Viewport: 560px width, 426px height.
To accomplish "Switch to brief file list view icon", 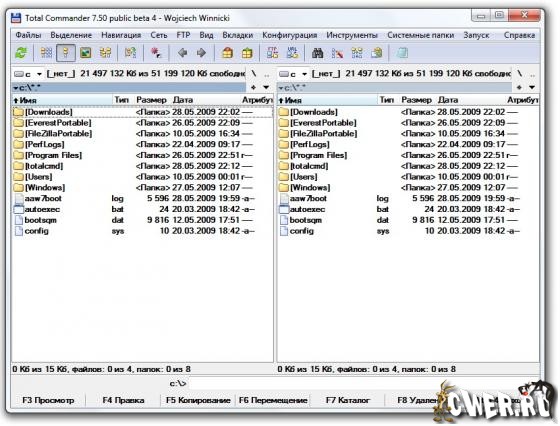I will click(x=46, y=53).
